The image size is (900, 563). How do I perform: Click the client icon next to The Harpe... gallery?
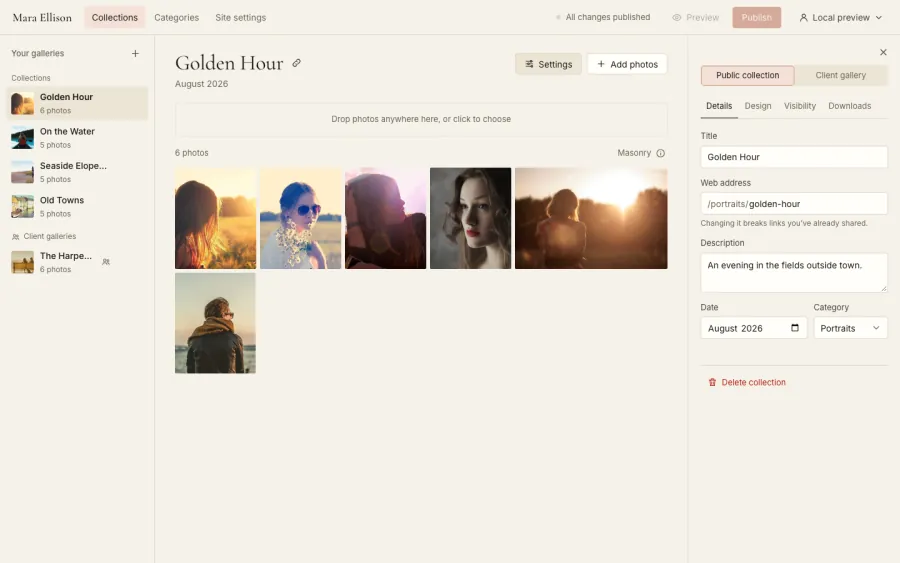[106, 262]
